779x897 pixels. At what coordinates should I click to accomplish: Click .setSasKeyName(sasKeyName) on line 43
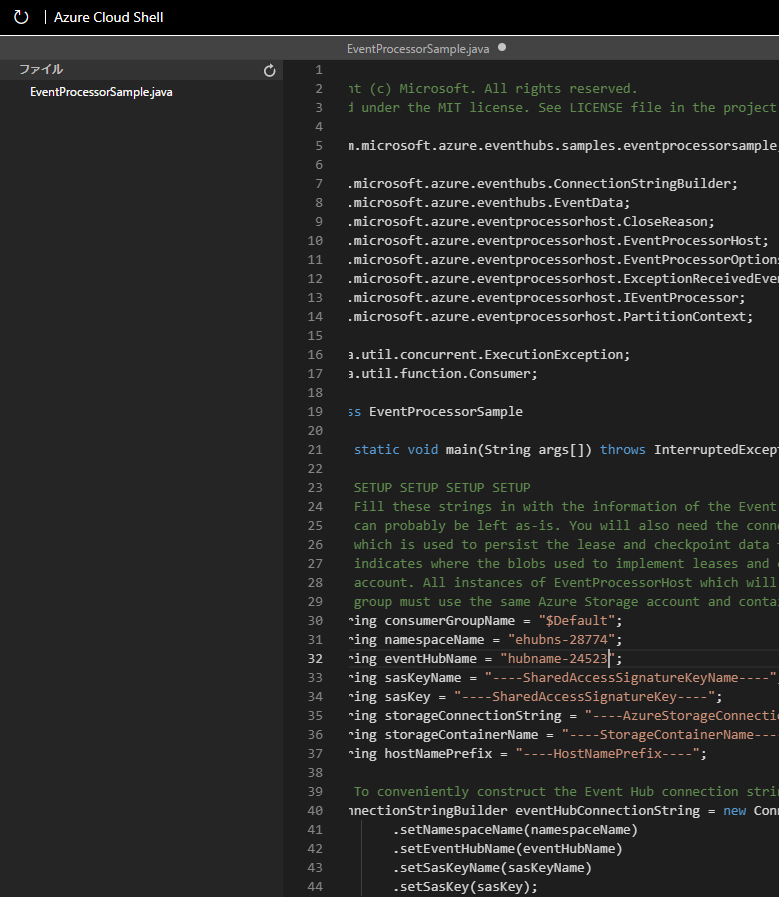coord(492,867)
